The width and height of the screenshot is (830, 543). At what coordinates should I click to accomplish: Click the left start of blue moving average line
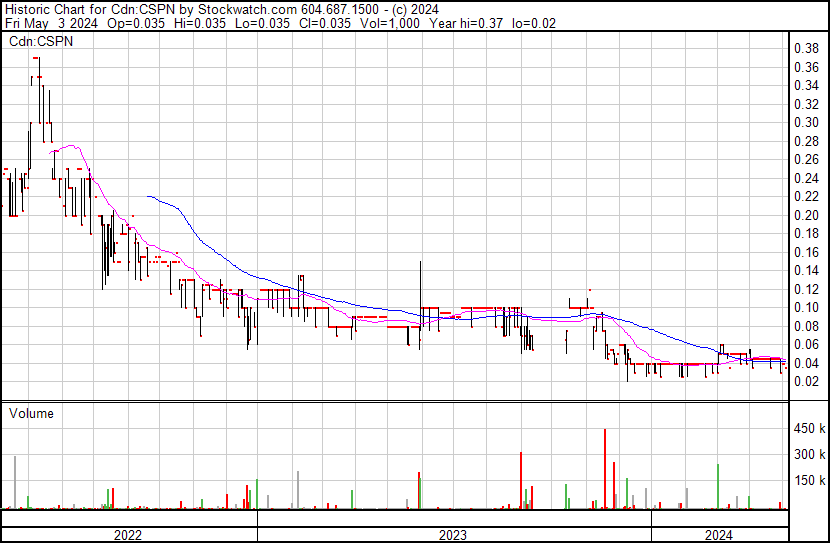pos(149,198)
